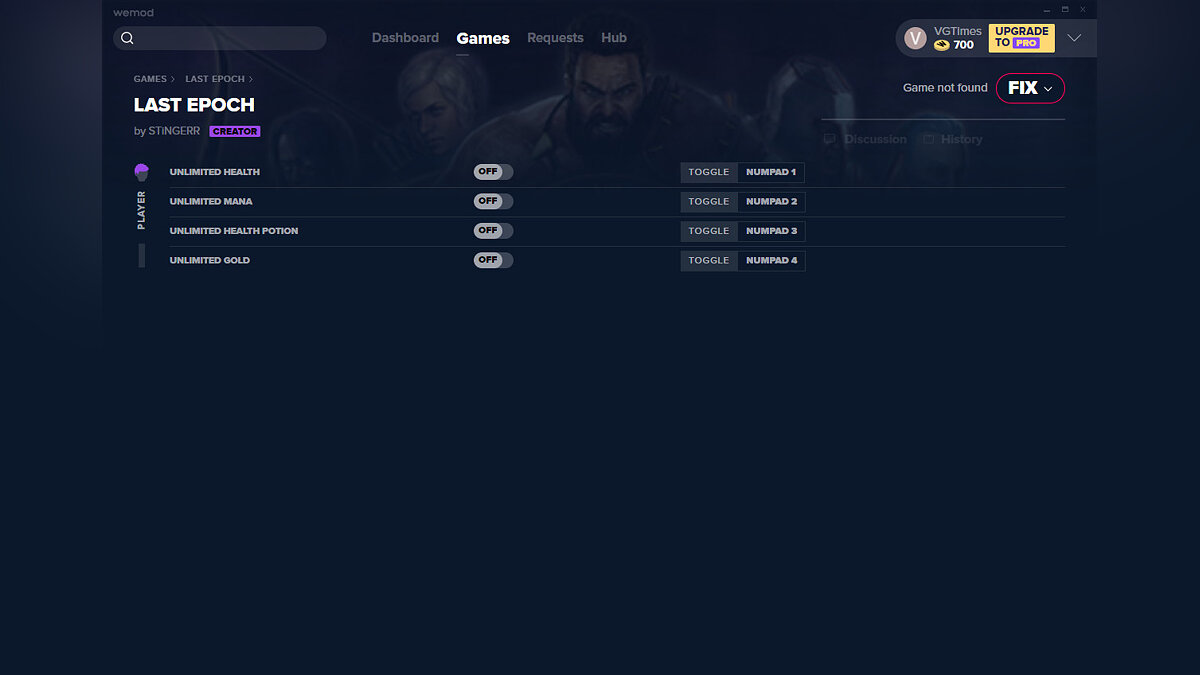Toggle Unlimited Gold cheat on
Image resolution: width=1200 pixels, height=675 pixels.
tap(493, 260)
